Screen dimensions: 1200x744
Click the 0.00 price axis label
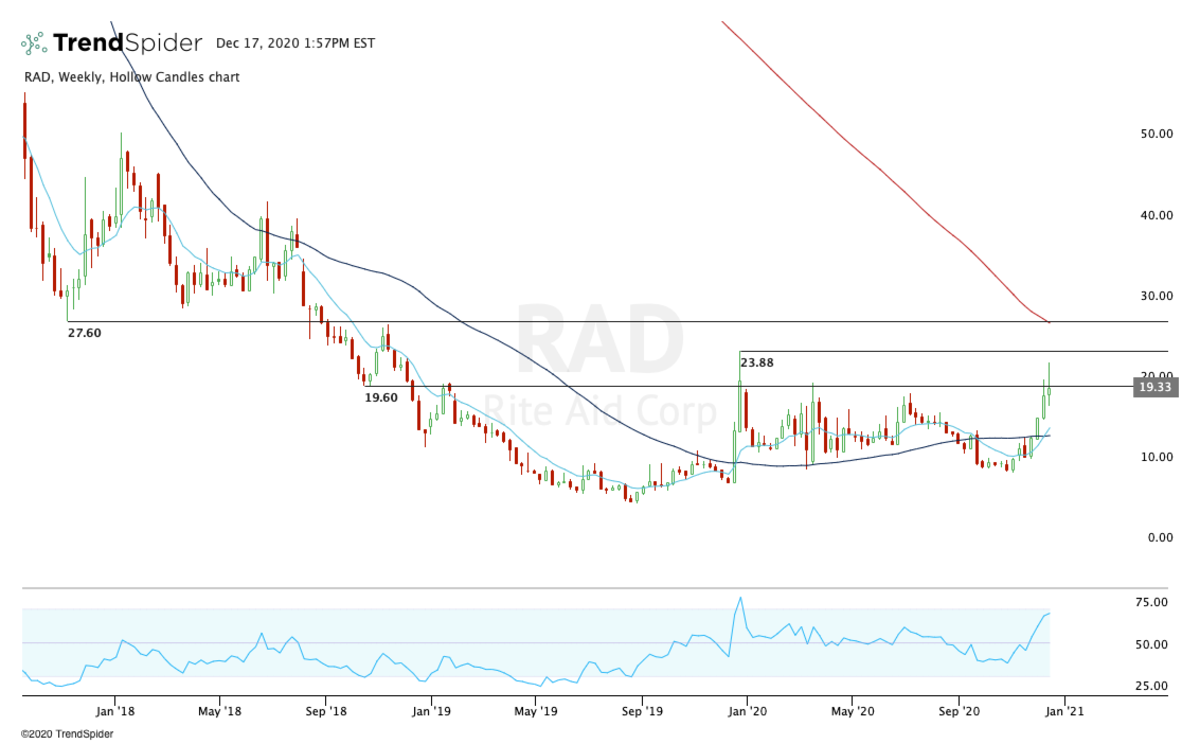1159,538
